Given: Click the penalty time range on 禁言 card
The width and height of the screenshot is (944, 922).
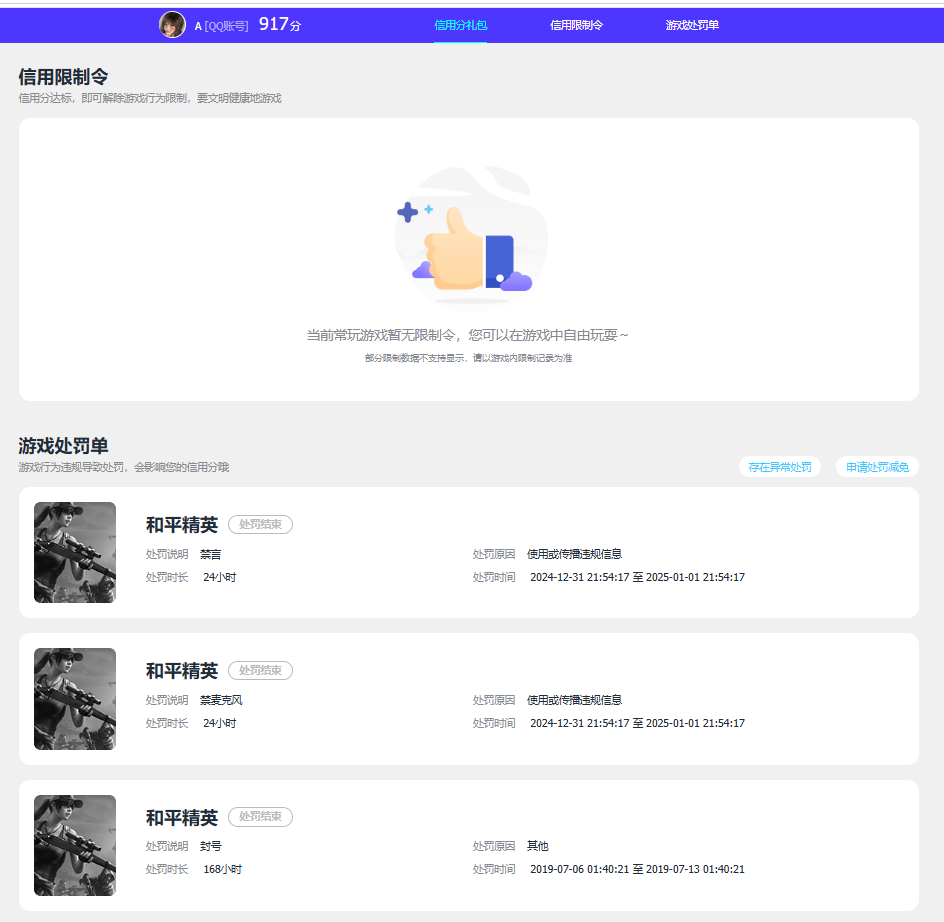Looking at the screenshot, I should (638, 577).
